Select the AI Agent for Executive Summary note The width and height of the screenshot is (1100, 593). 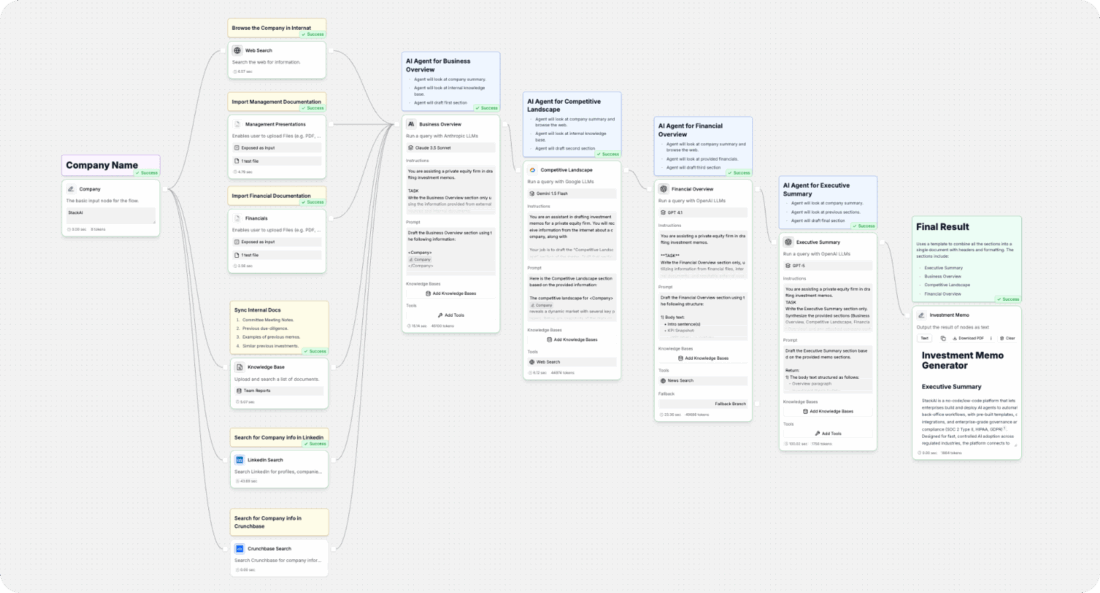828,203
